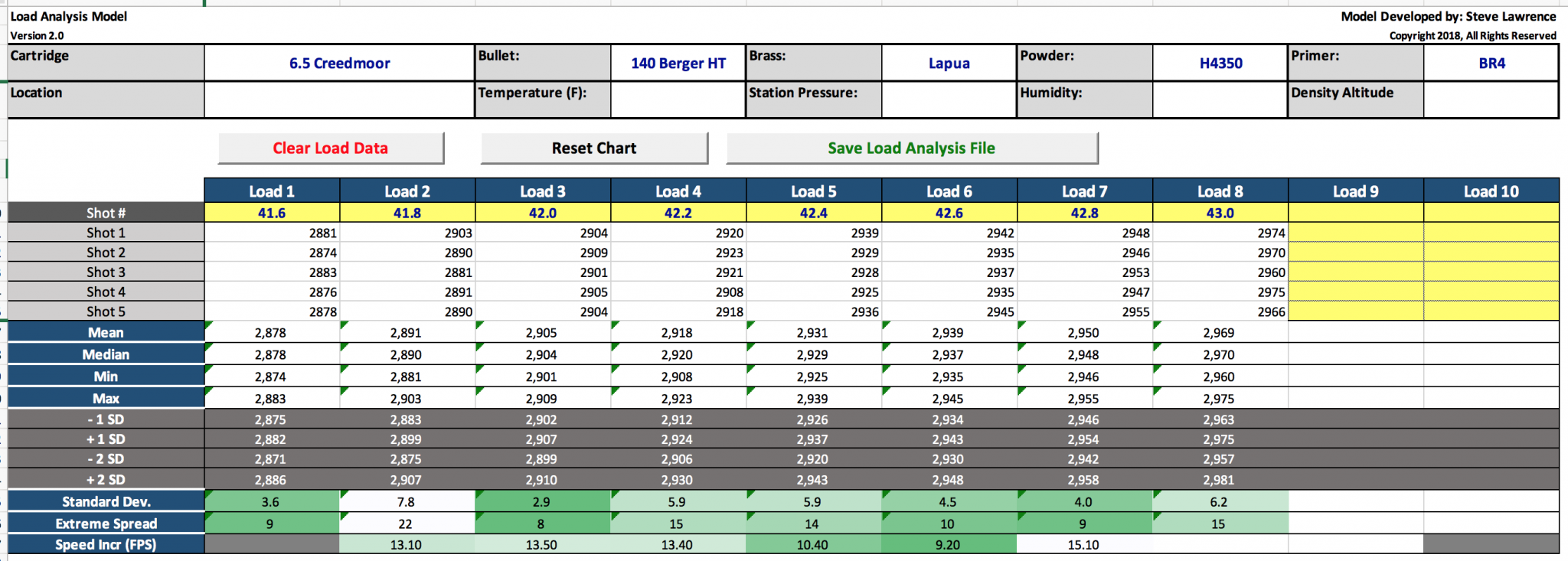Viewport: 1568px width, 561px height.
Task: Select the Load 5 column header
Action: 814,191
